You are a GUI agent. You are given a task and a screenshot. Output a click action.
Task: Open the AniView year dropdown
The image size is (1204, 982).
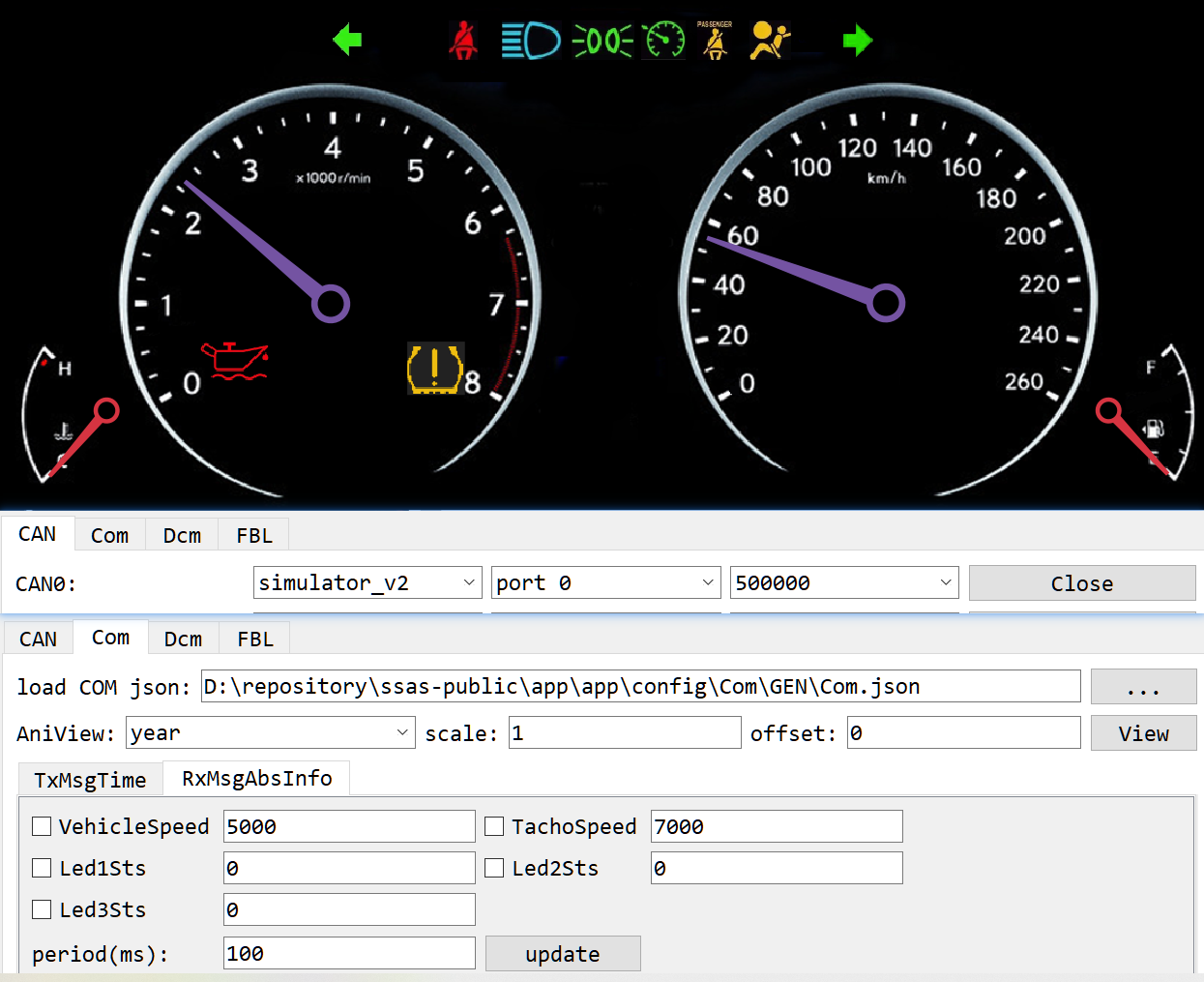point(271,732)
